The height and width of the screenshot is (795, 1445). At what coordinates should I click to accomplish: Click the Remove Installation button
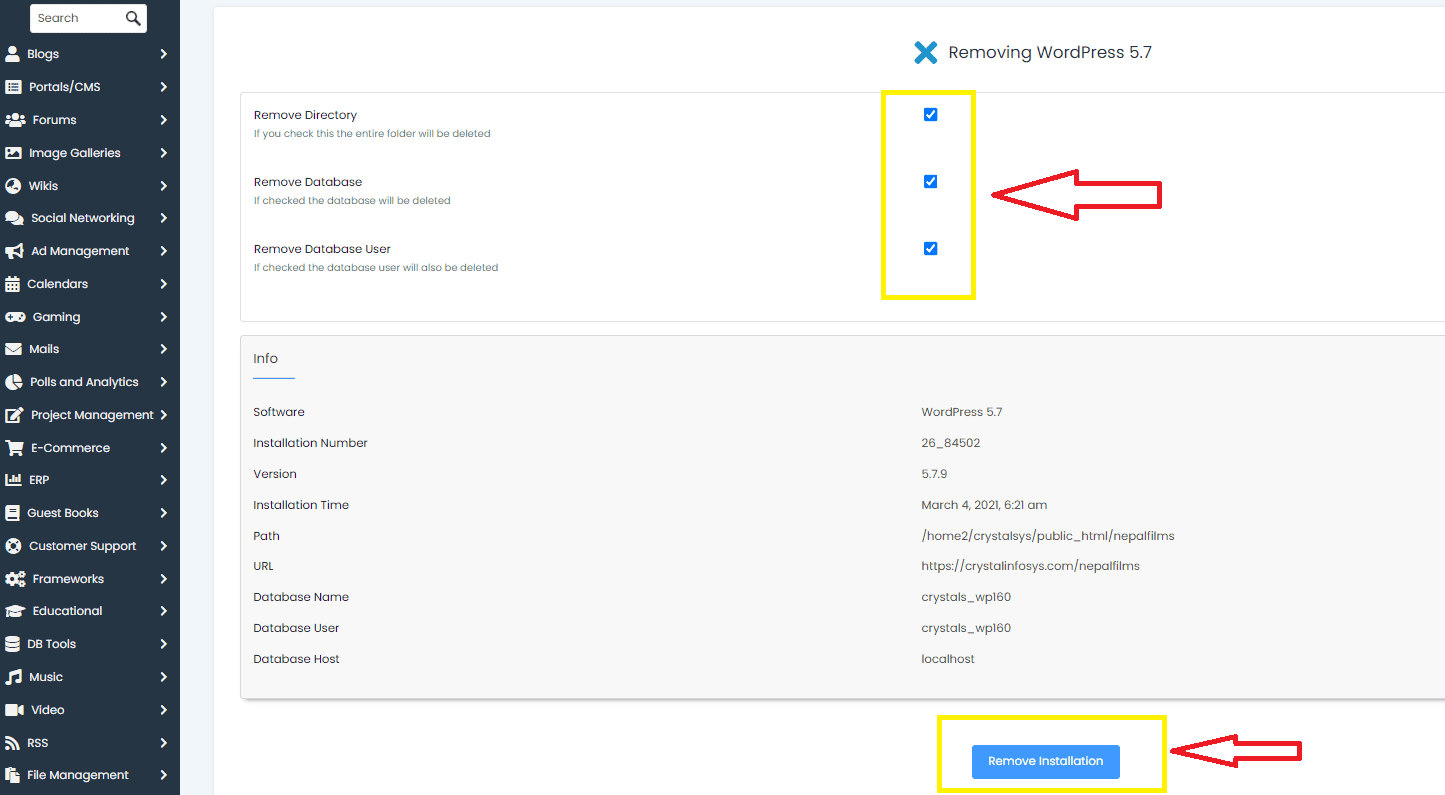click(x=1046, y=761)
